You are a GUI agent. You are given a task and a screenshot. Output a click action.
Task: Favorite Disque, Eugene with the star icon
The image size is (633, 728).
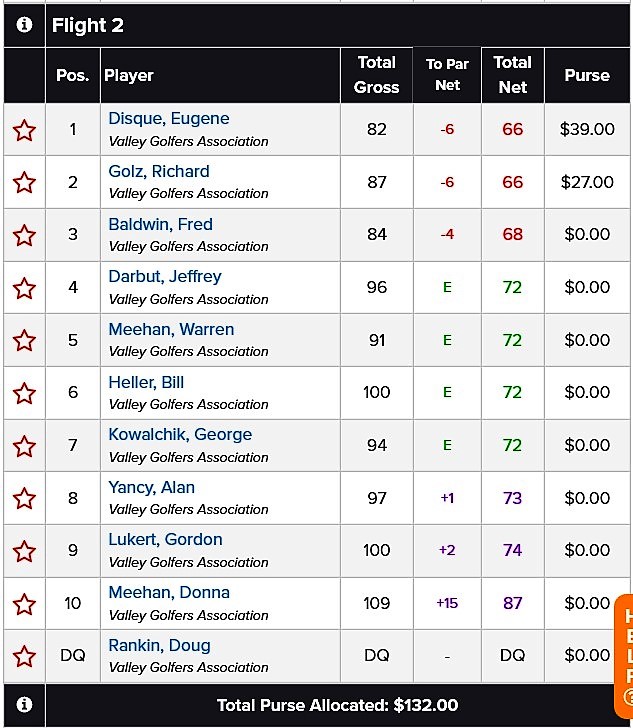pos(24,130)
